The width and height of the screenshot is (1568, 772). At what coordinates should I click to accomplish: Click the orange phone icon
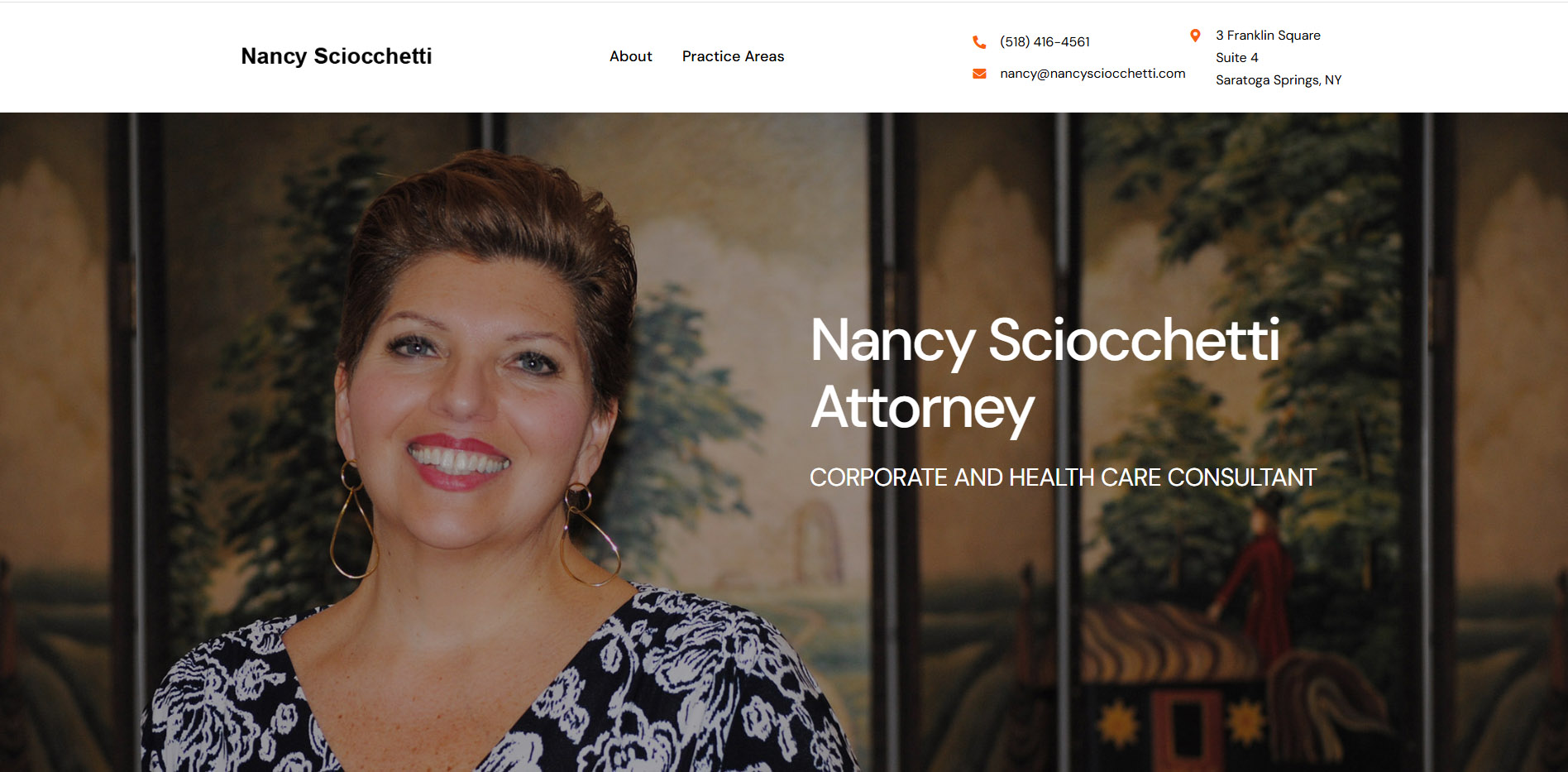tap(979, 42)
